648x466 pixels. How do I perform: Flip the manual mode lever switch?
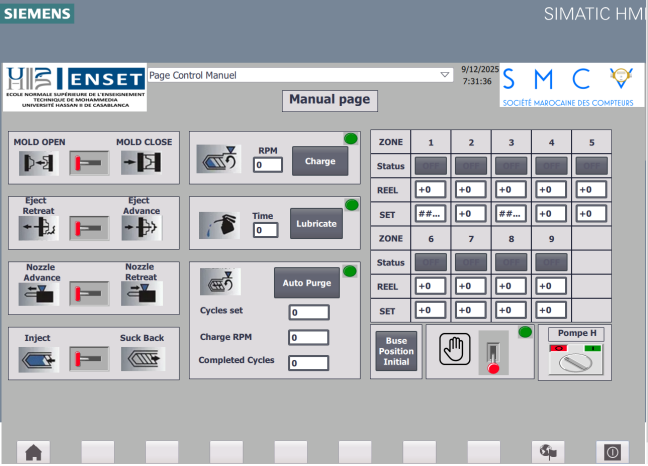[x=493, y=352]
